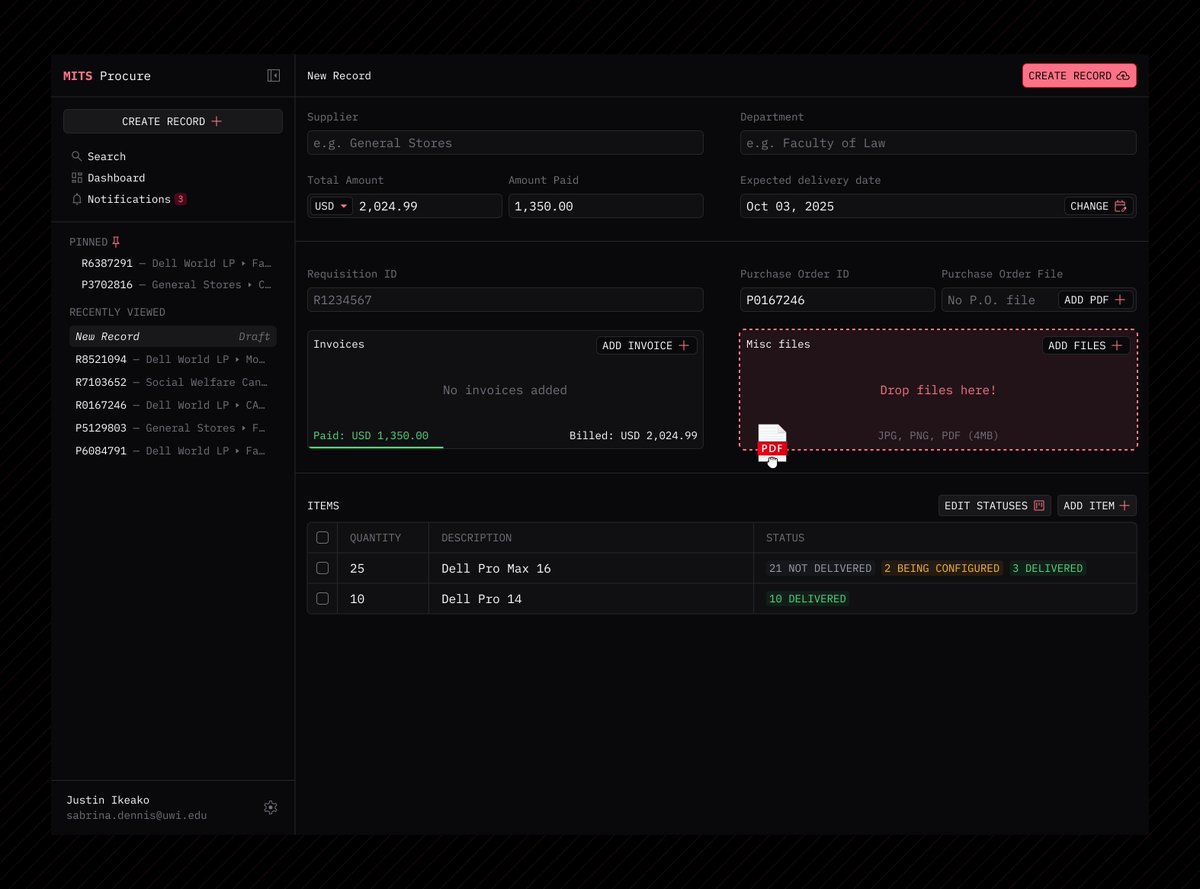This screenshot has height=889, width=1200.
Task: Toggle the select-all items header checkbox
Action: point(322,538)
